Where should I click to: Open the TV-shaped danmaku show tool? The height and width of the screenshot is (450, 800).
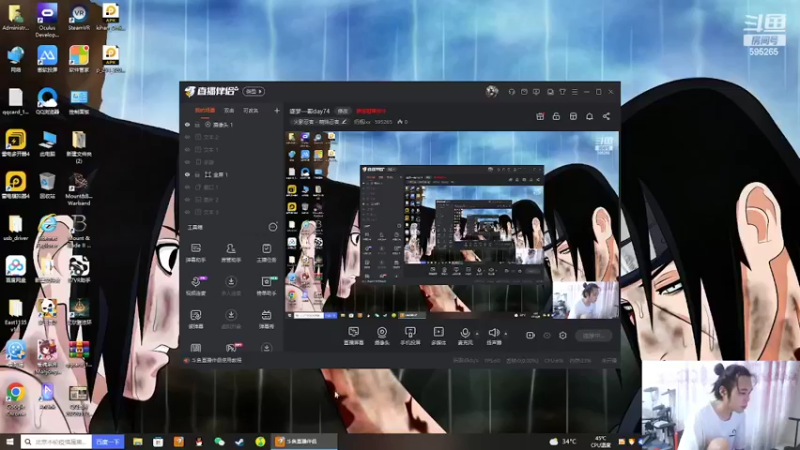pos(266,319)
